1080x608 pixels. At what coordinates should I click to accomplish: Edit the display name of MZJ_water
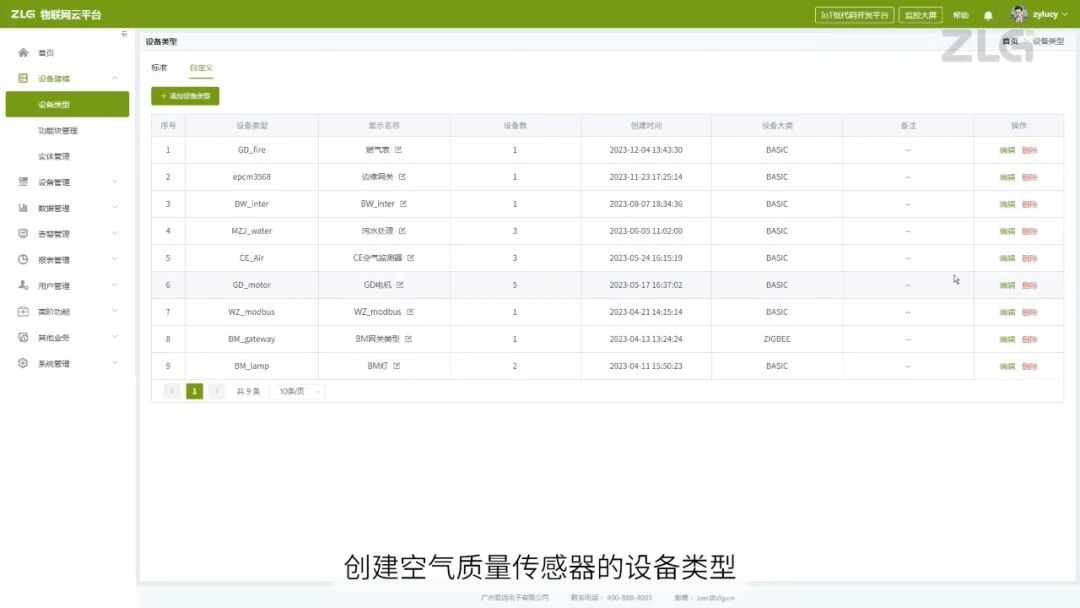(402, 231)
